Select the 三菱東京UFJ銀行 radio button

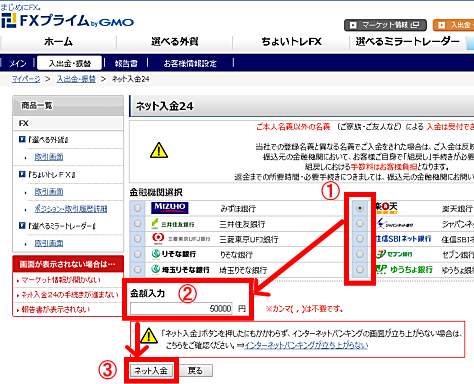(137, 239)
